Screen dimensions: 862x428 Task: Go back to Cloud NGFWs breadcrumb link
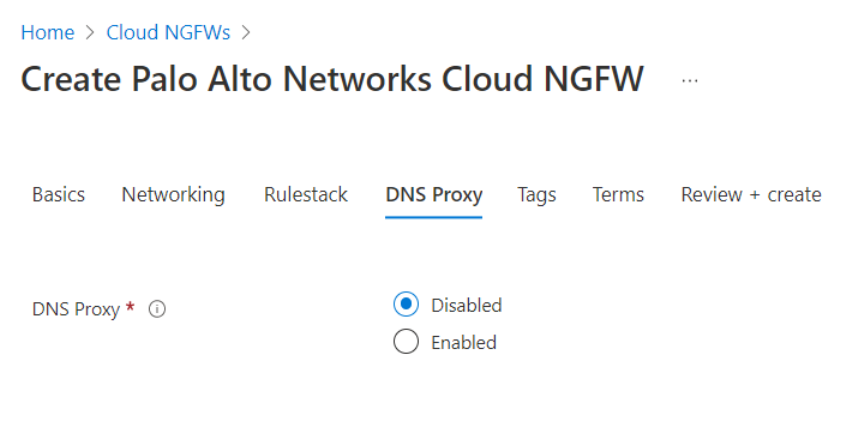[168, 33]
